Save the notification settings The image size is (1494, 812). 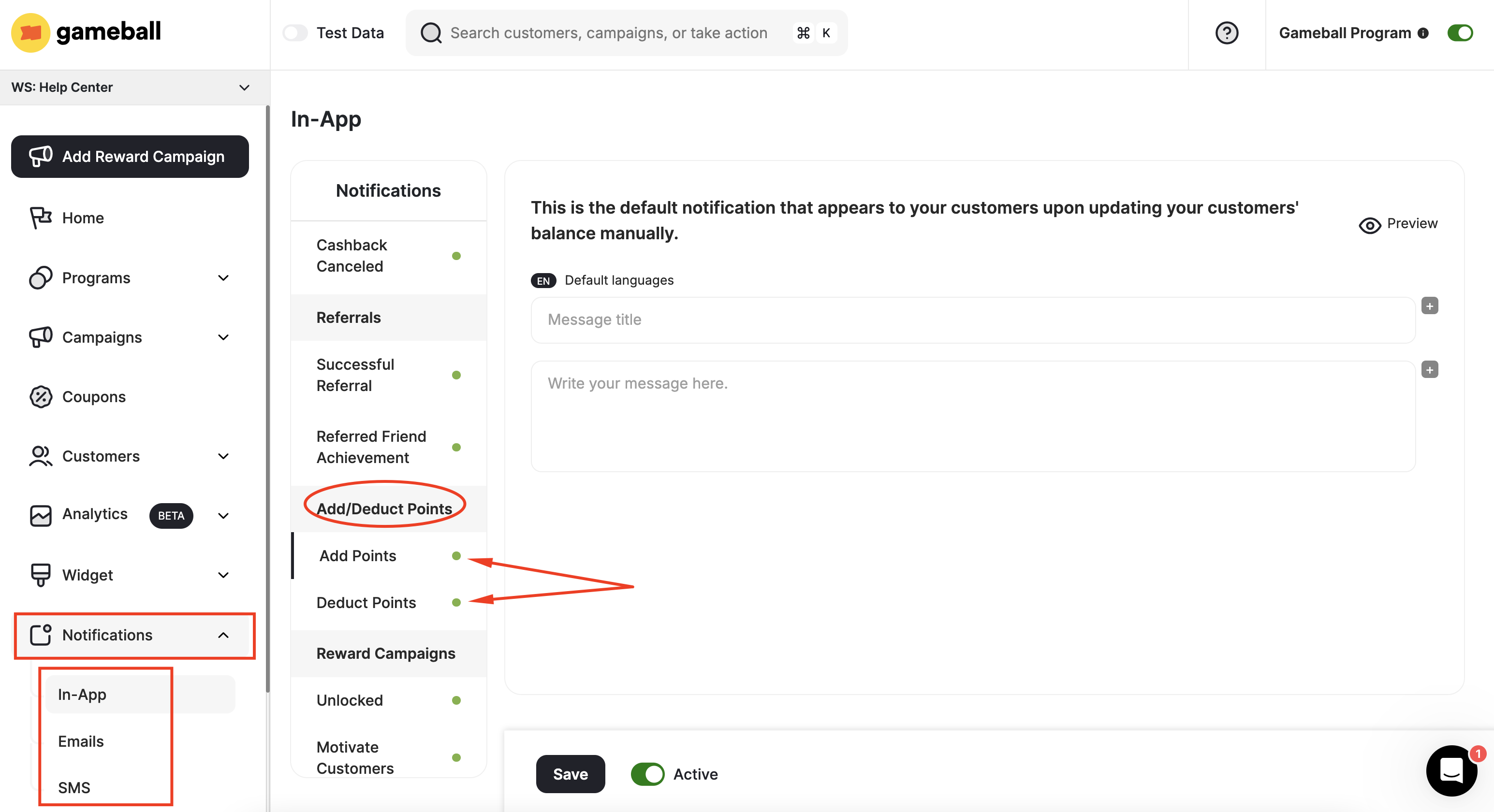tap(570, 774)
